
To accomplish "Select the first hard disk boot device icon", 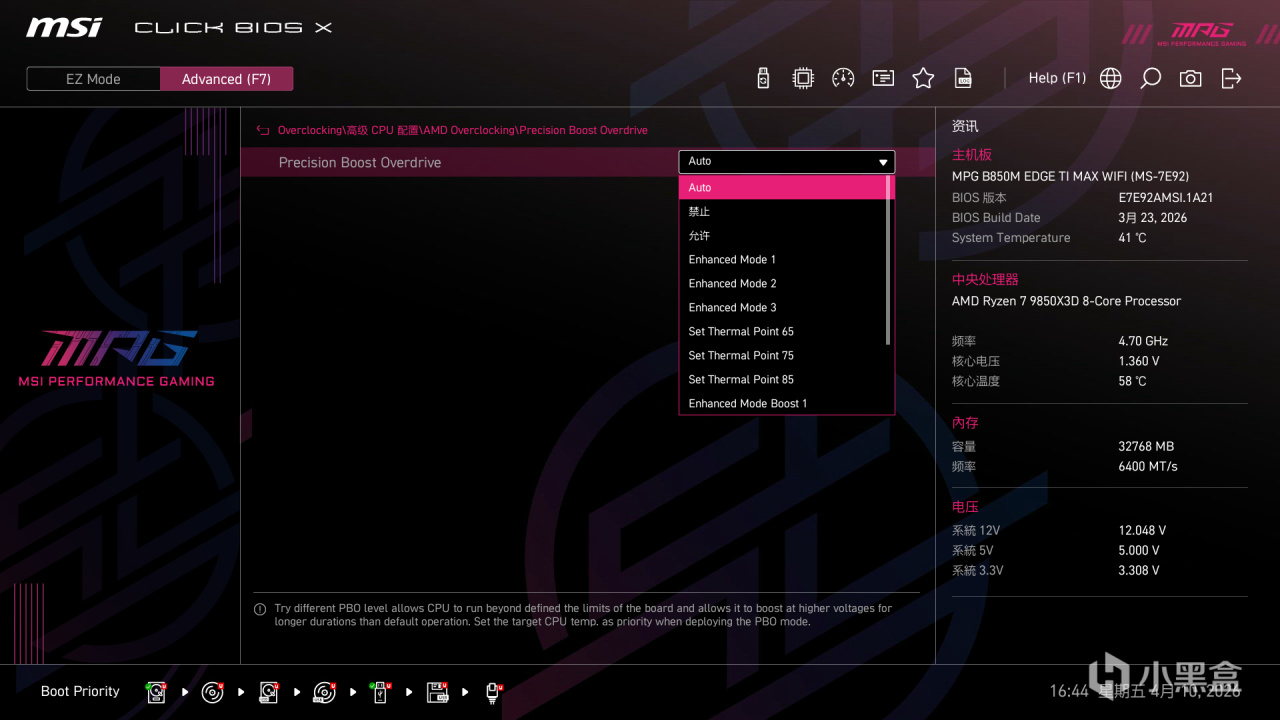I will tap(156, 691).
